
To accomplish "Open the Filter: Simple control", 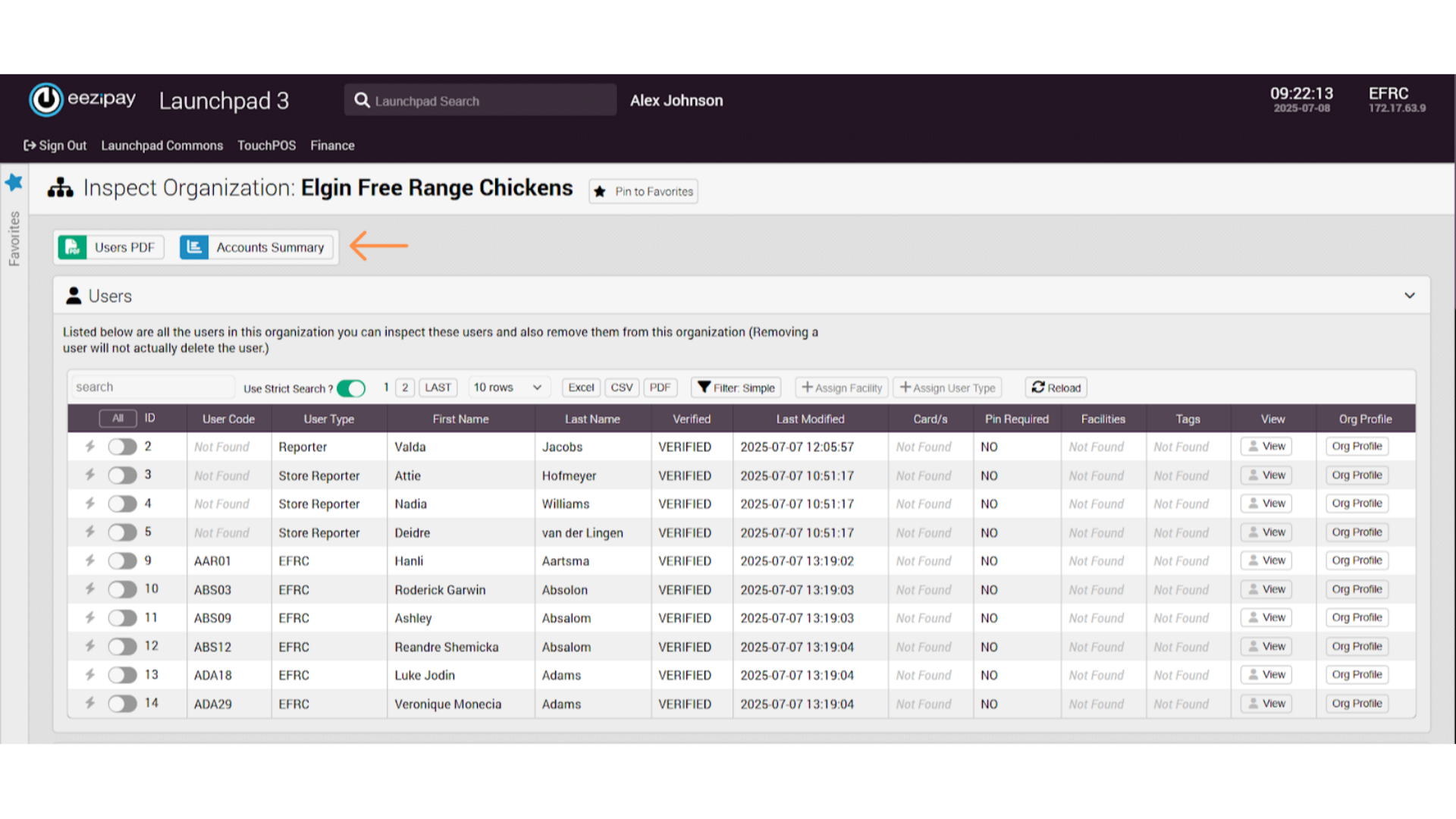I will [736, 388].
